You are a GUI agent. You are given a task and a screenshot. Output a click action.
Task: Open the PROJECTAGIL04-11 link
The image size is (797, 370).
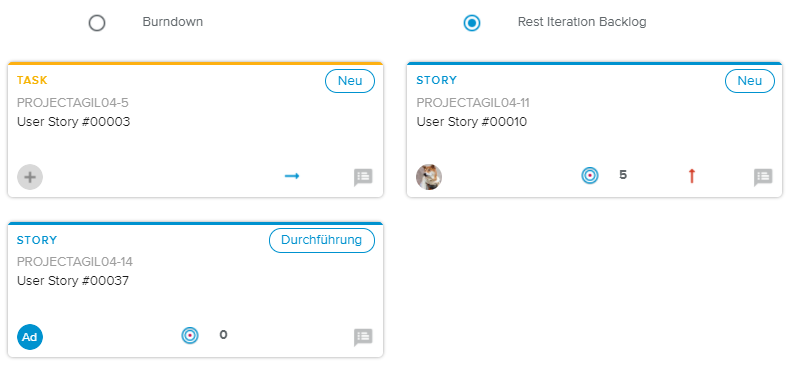[473, 103]
